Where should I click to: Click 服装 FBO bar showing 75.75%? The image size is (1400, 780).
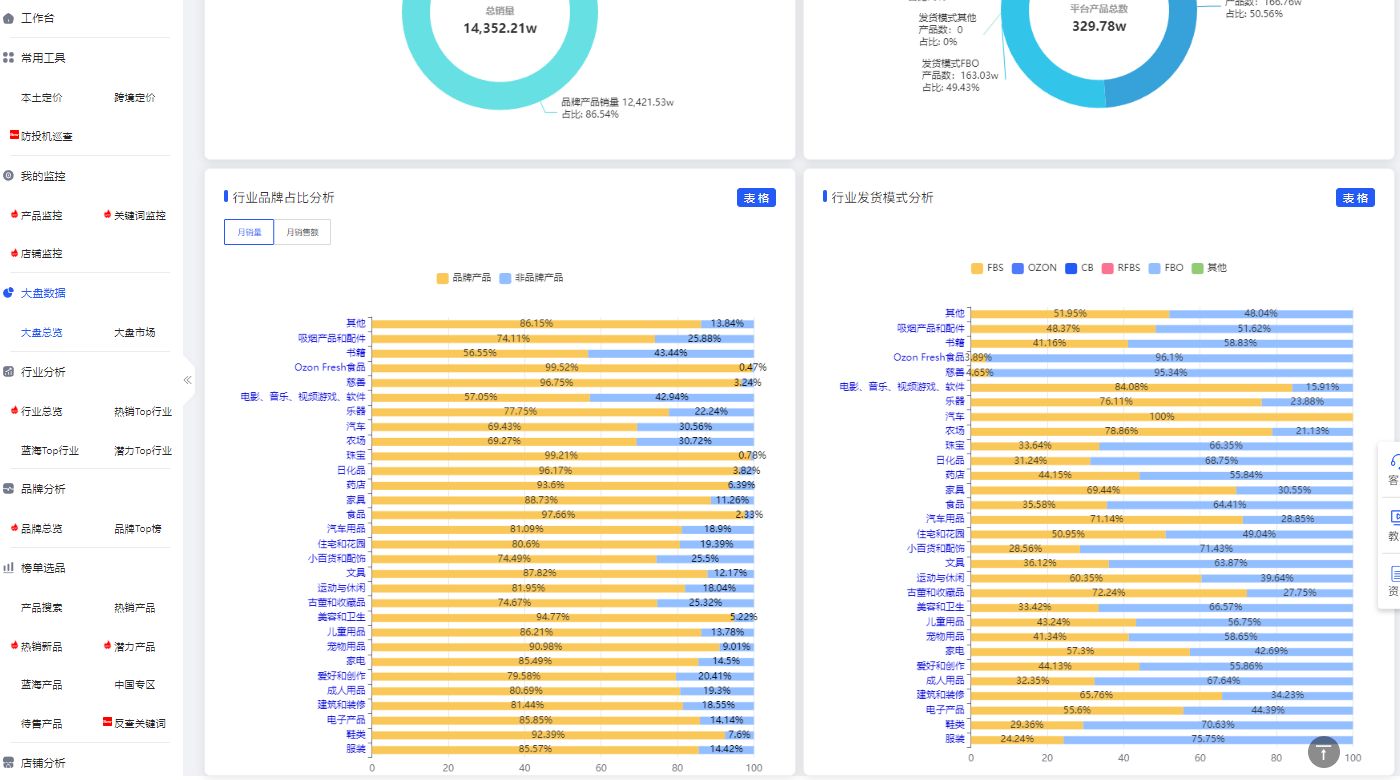(1208, 739)
